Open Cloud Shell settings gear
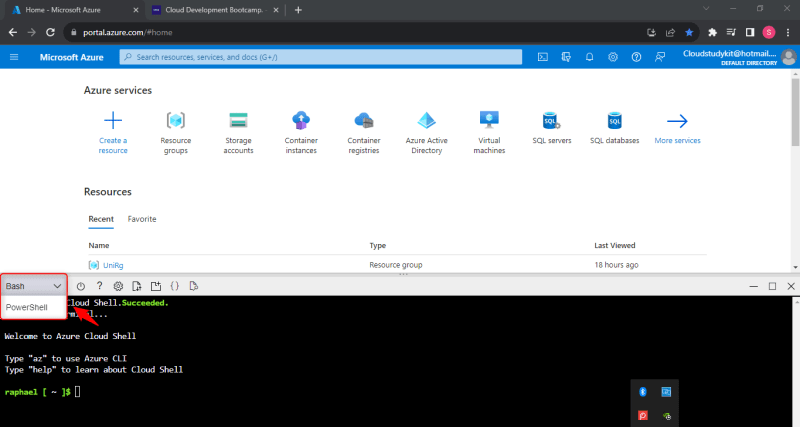Screen dimensions: 800x427 pyautogui.click(x=118, y=286)
